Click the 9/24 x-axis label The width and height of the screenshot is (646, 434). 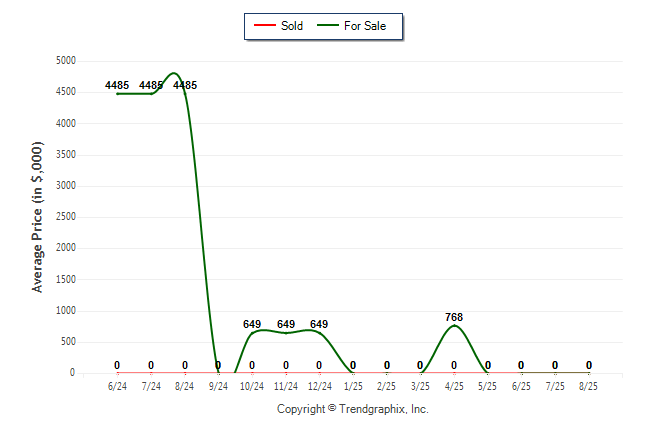coord(218,386)
